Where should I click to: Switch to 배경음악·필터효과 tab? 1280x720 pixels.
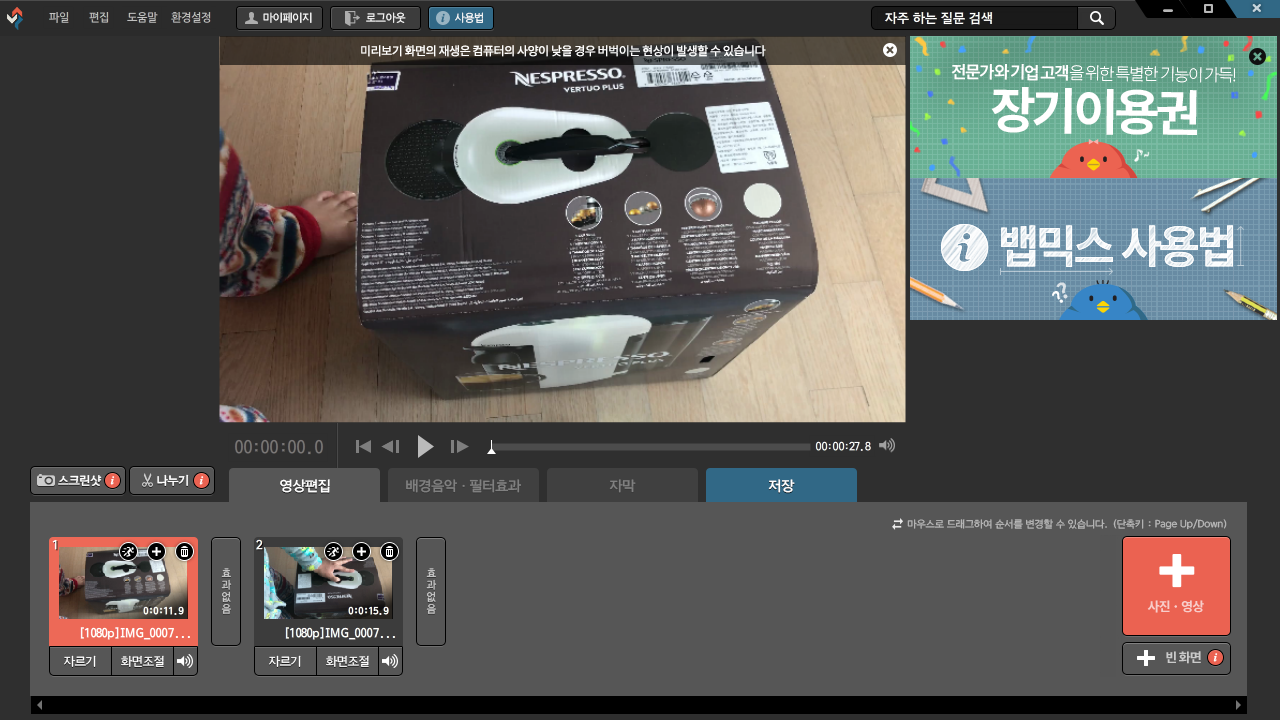point(463,486)
